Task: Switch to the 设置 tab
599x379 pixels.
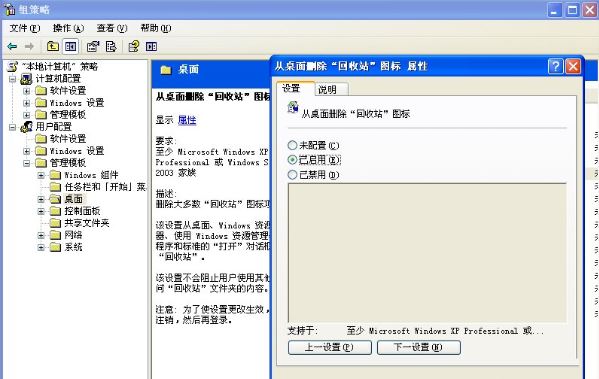Action: [295, 88]
